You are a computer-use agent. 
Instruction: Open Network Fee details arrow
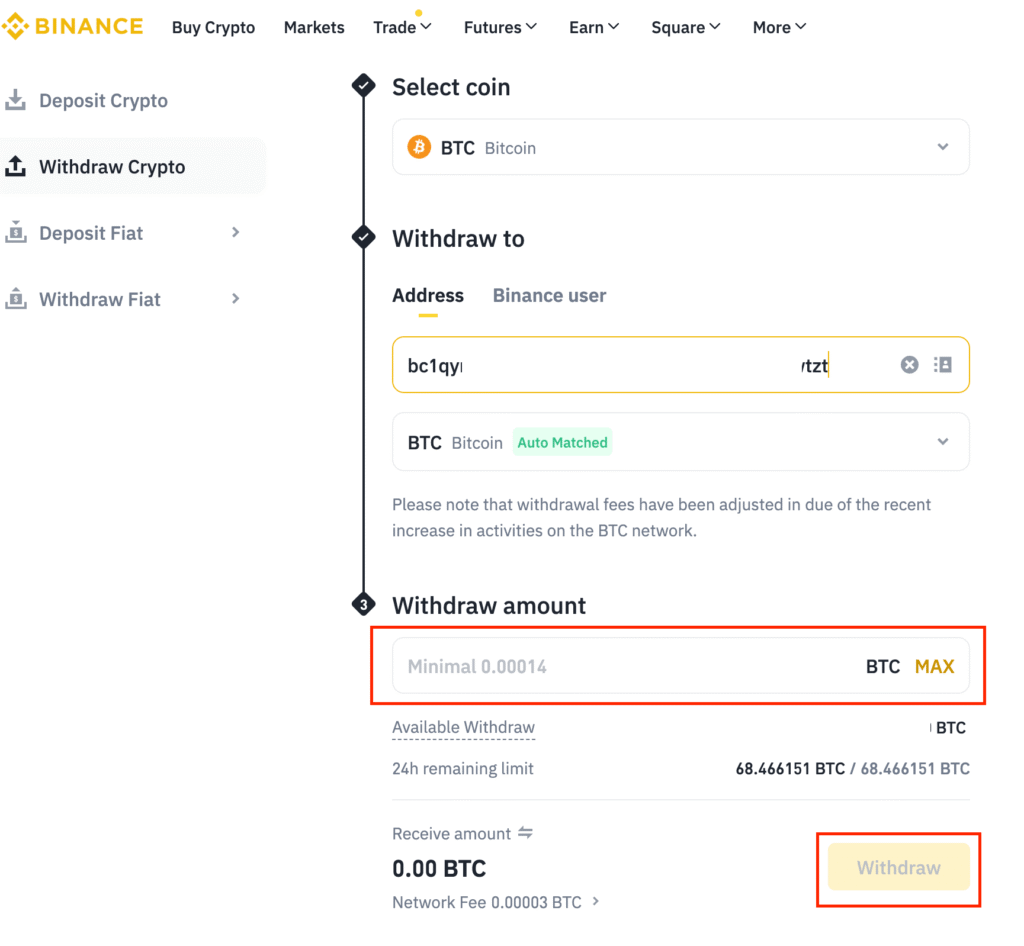[x=596, y=902]
